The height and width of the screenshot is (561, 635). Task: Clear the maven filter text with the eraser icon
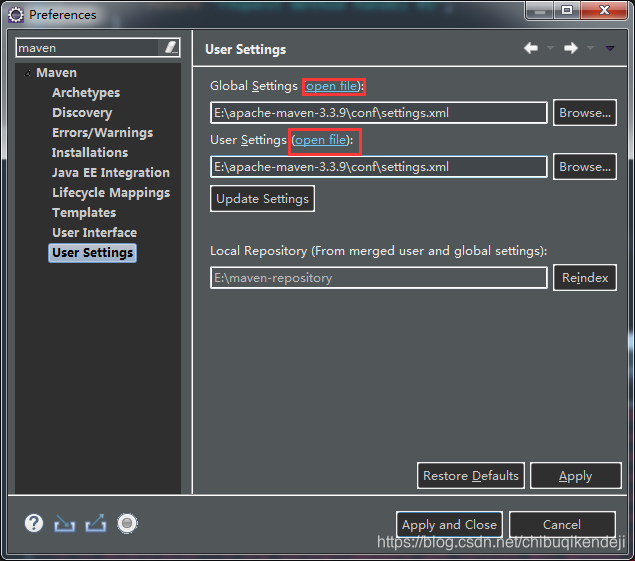click(171, 47)
